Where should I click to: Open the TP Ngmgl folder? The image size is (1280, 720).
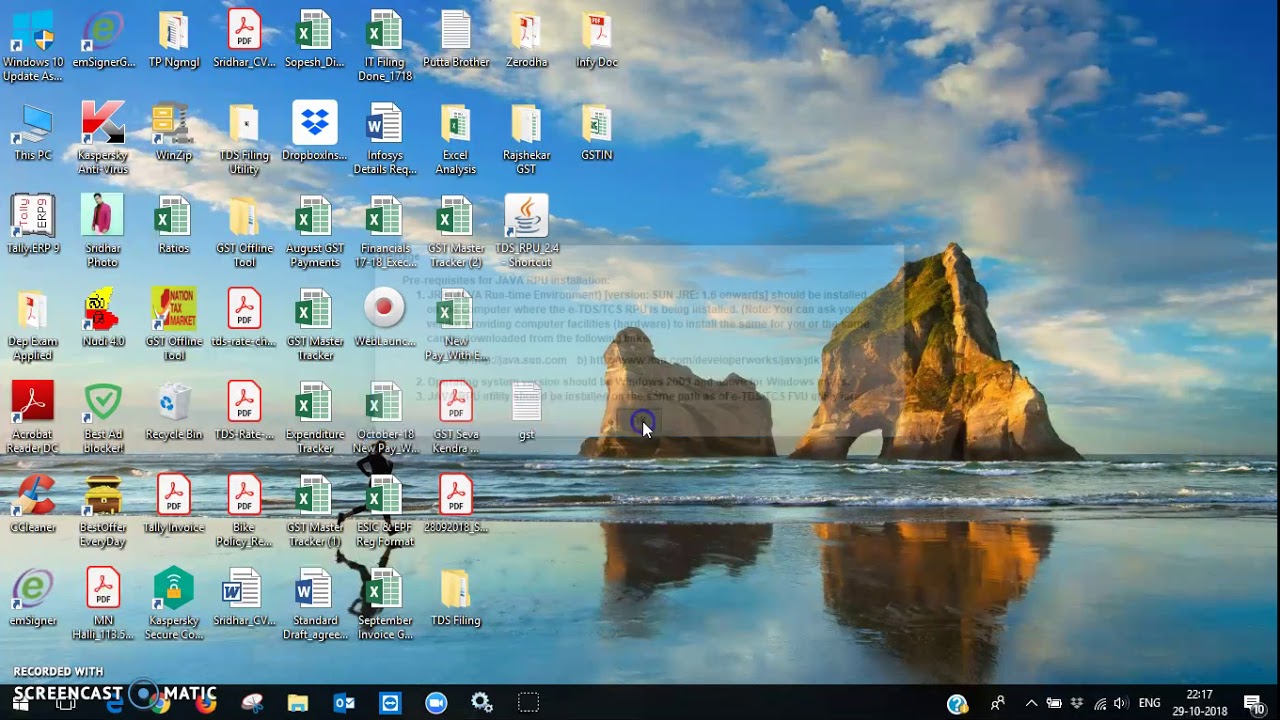pyautogui.click(x=173, y=38)
